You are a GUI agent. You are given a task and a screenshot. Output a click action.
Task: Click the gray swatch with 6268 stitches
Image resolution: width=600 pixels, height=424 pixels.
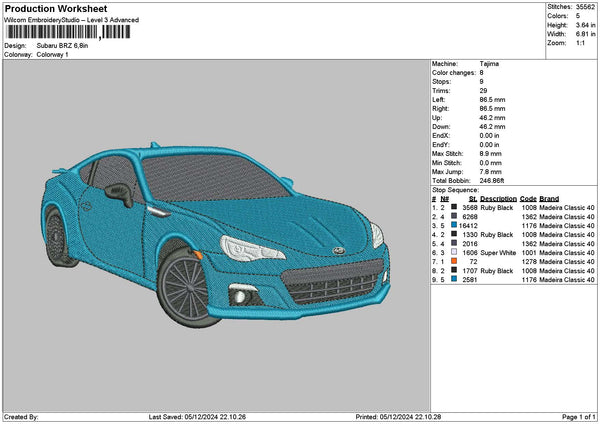click(454, 216)
